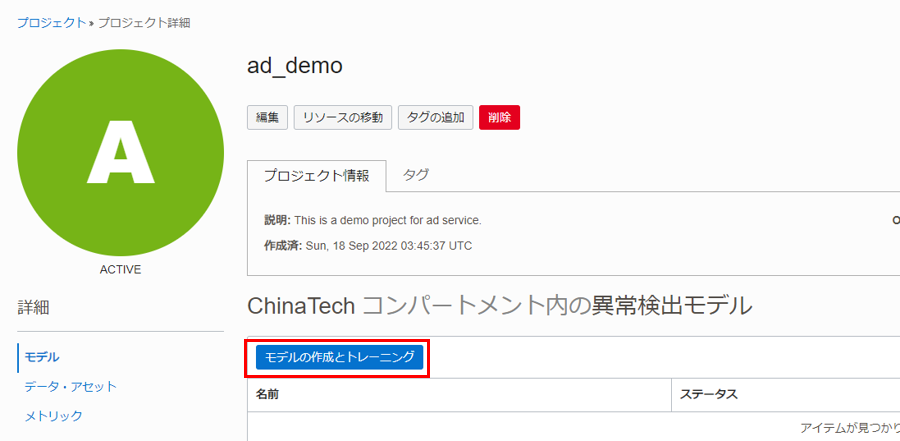
Task: Open リソースの移動 to move the resource
Action: pos(342,117)
